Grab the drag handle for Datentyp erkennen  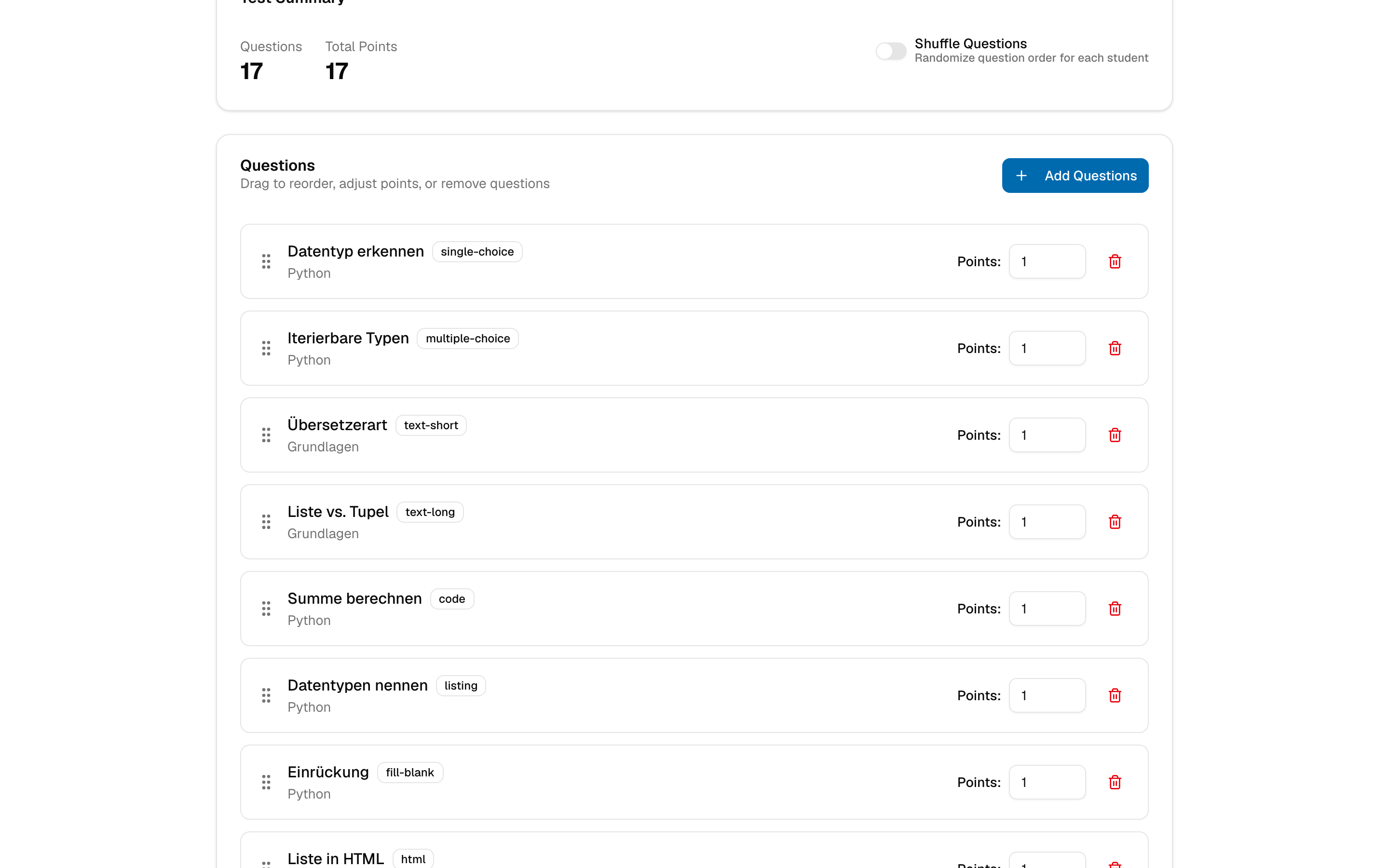click(266, 261)
